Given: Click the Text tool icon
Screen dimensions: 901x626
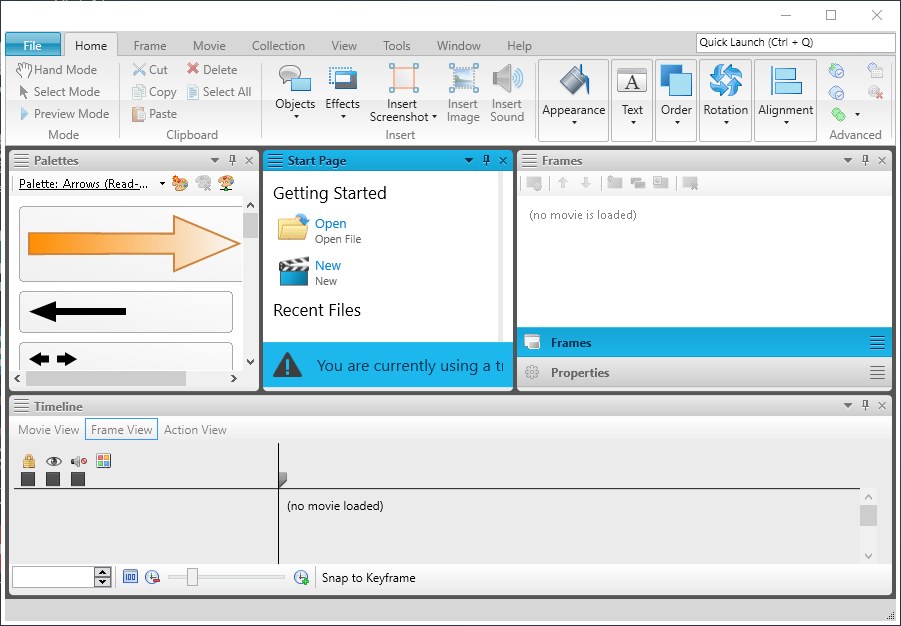Looking at the screenshot, I should click(632, 80).
